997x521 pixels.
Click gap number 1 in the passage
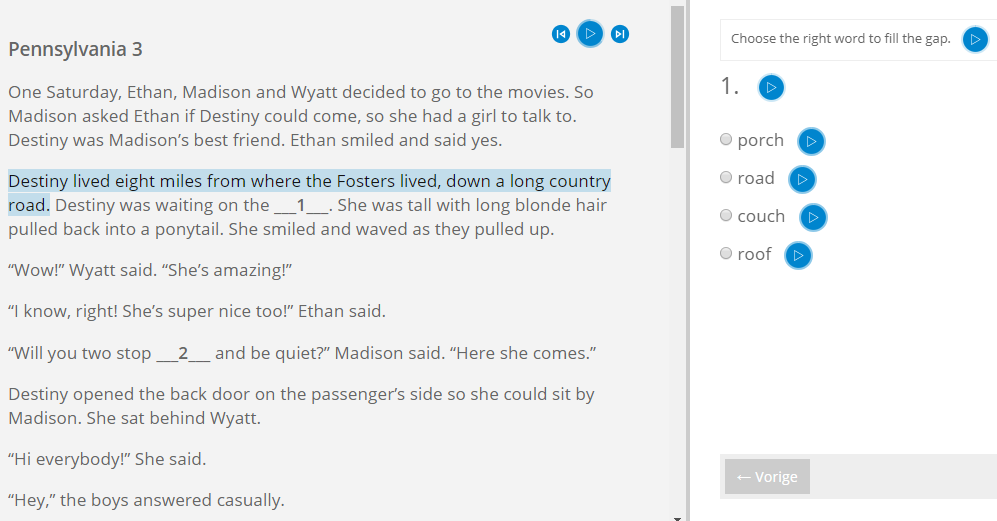[301, 205]
